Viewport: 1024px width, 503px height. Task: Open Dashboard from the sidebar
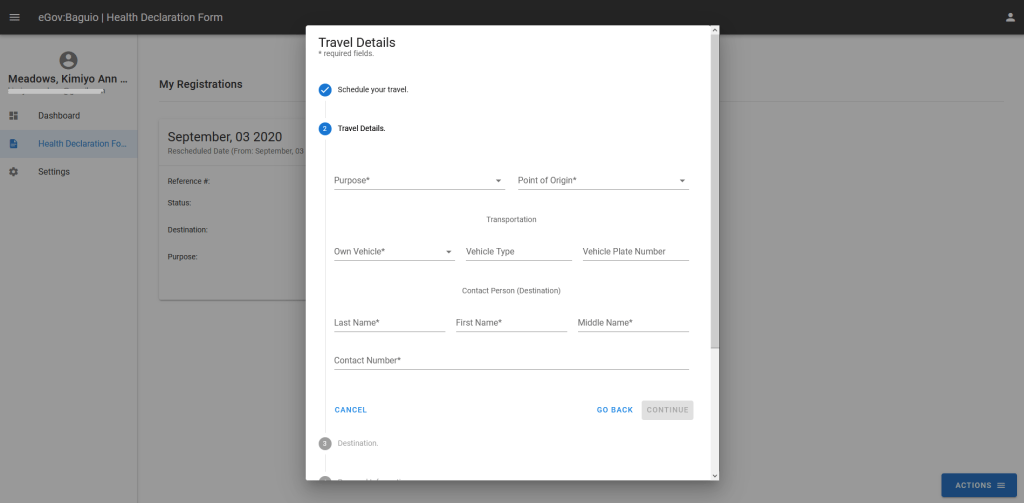[59, 116]
